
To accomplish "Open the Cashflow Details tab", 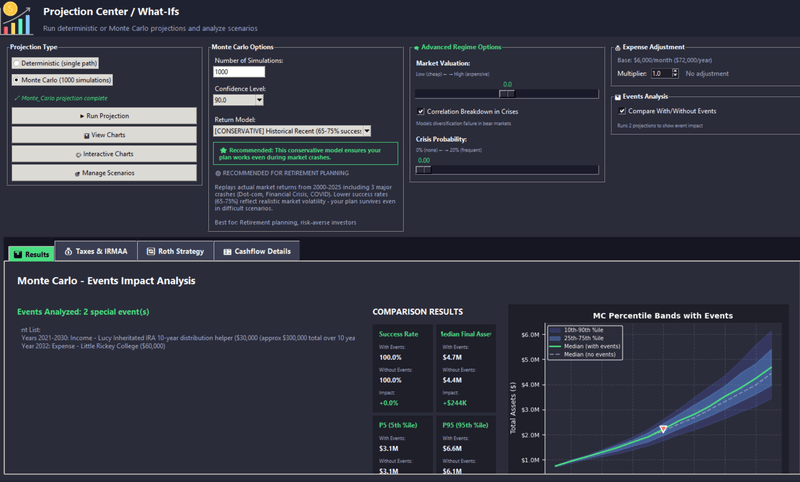I will point(255,252).
